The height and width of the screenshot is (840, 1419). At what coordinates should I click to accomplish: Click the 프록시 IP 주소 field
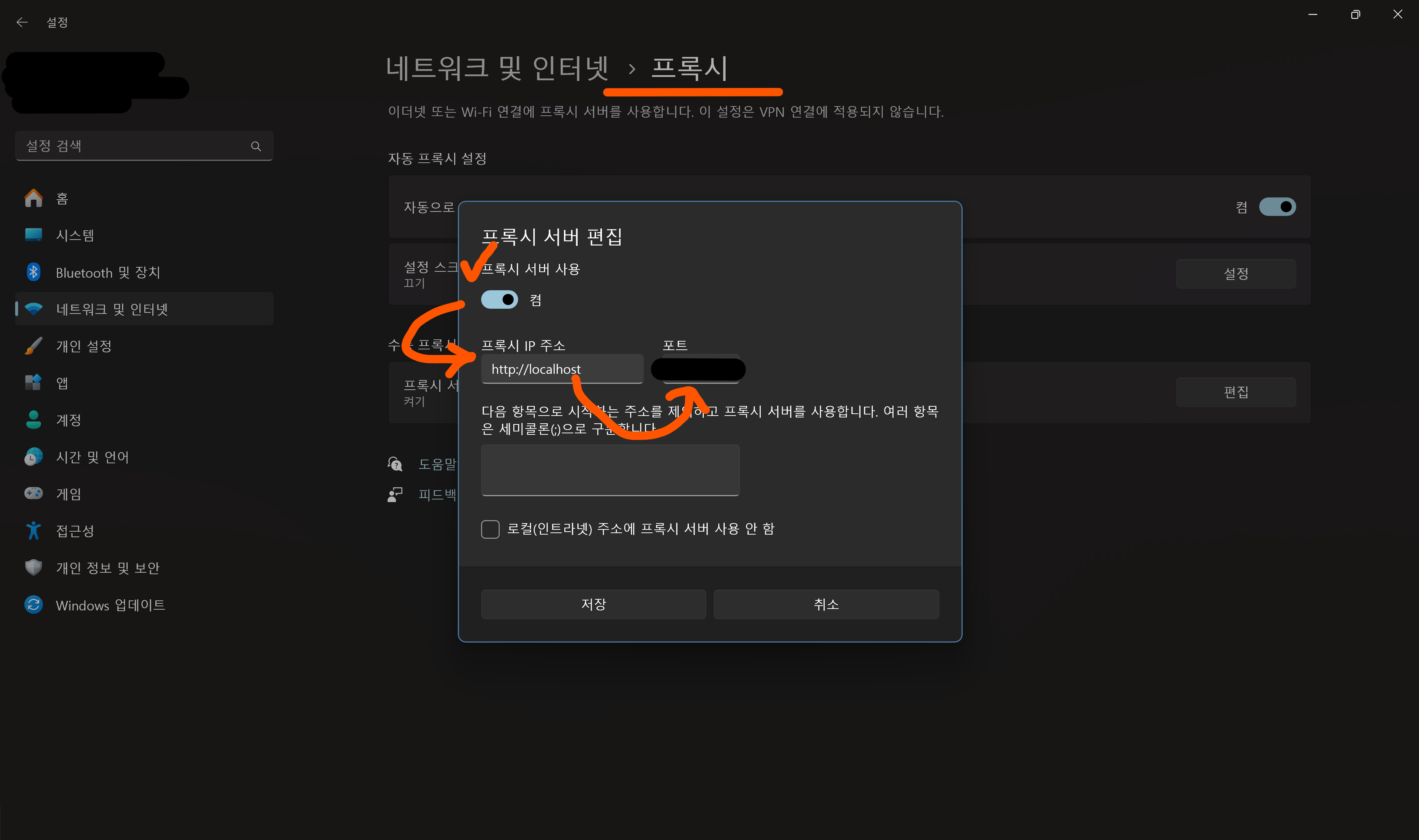click(x=562, y=369)
